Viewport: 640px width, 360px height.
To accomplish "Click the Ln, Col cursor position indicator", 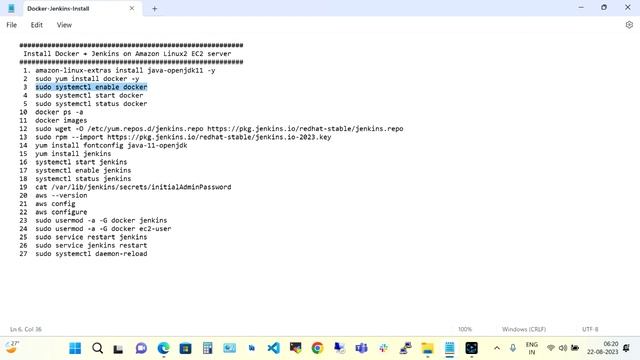I will (26, 329).
